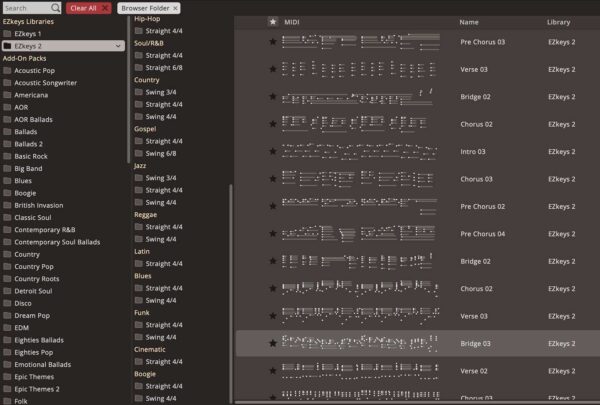The height and width of the screenshot is (405, 600).
Task: Favorite the Bridge 03 star
Action: (x=272, y=343)
